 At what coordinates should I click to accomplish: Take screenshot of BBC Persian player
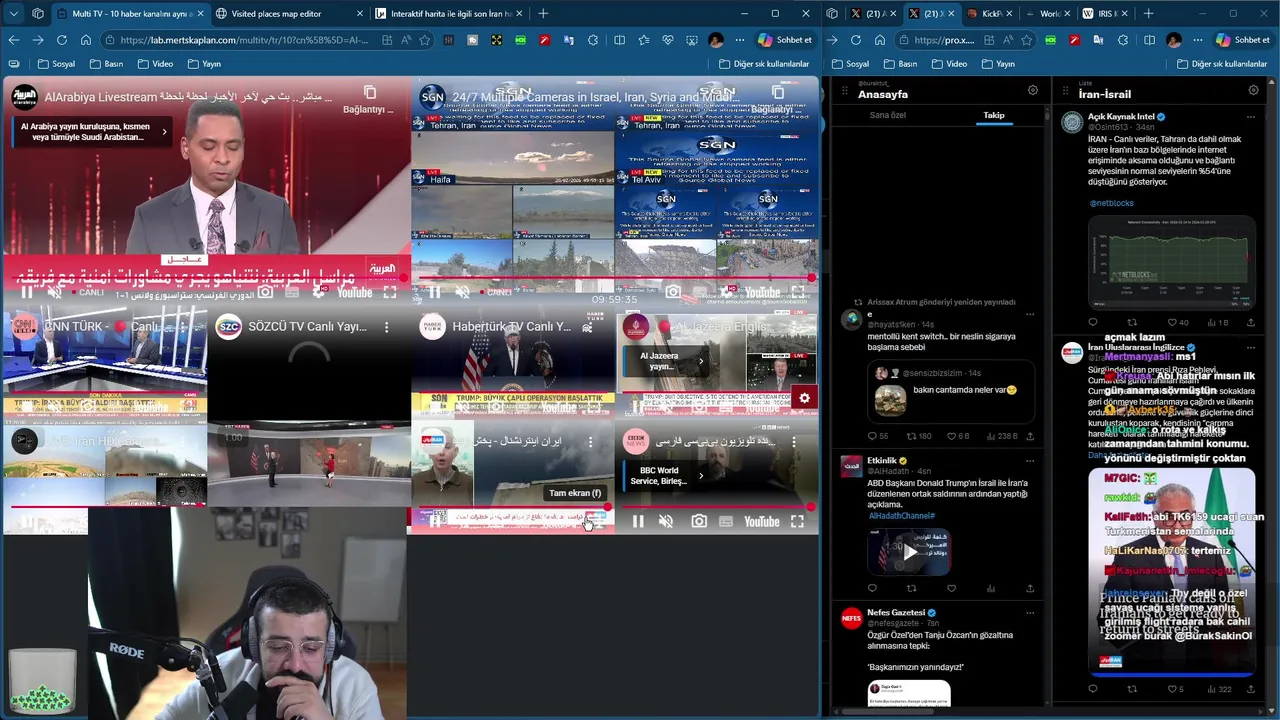[699, 521]
